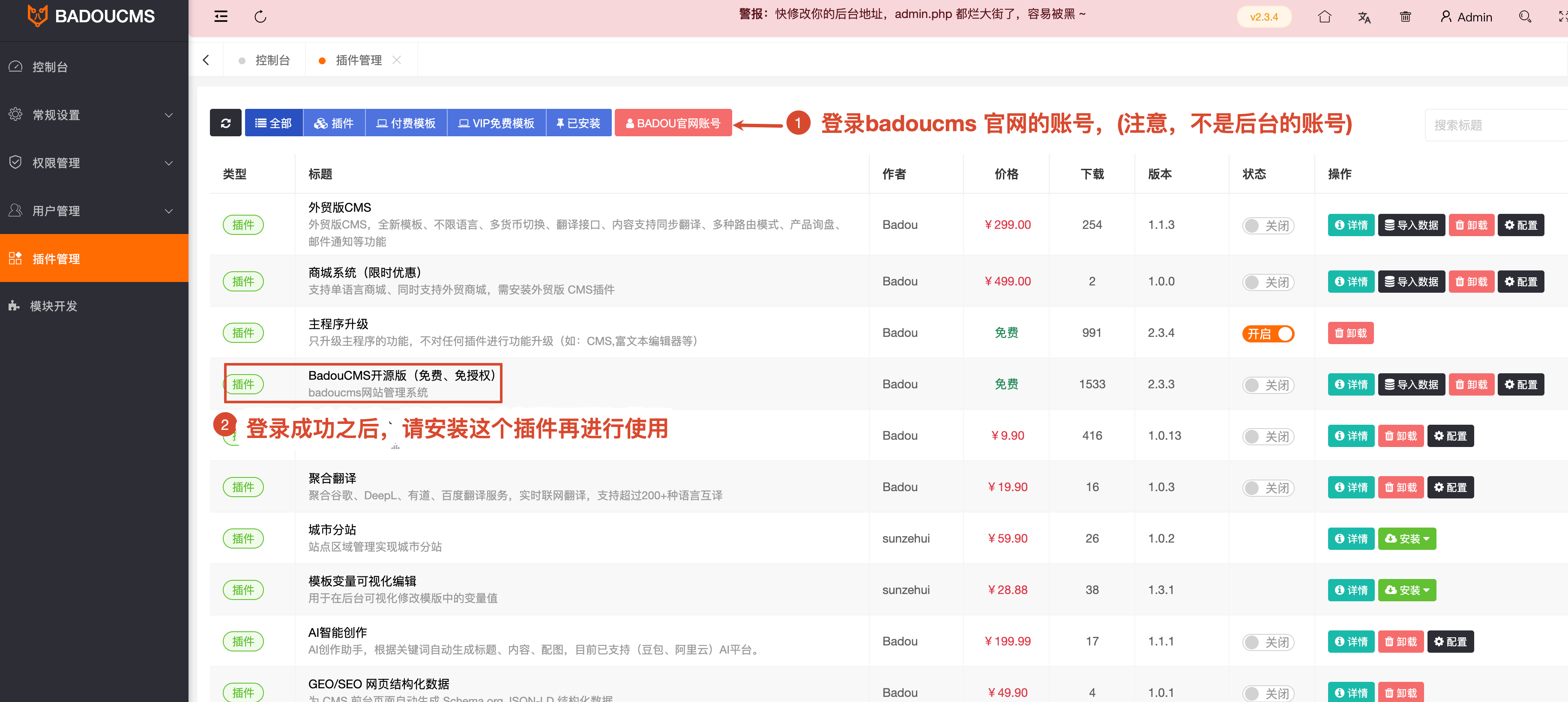
Task: Toggle status switch for AI智能创作
Action: (1268, 642)
